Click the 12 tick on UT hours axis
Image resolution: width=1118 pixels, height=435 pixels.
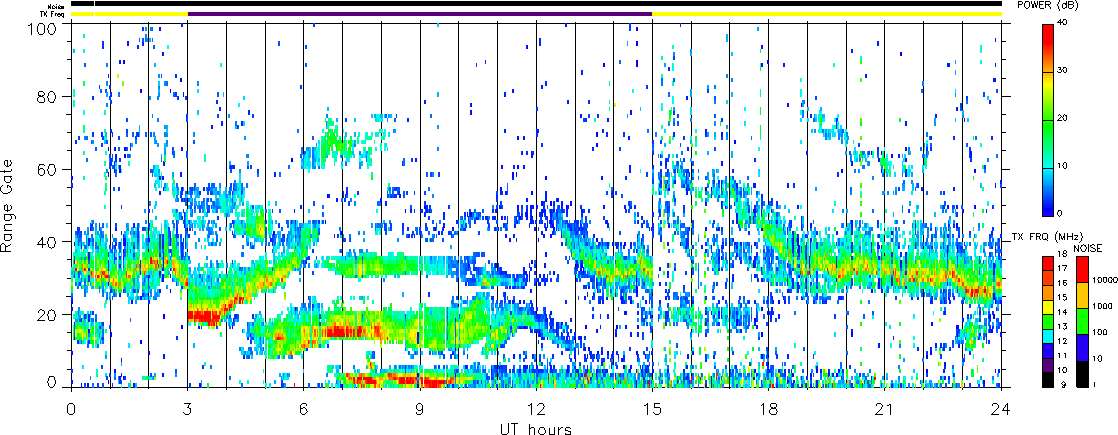536,409
